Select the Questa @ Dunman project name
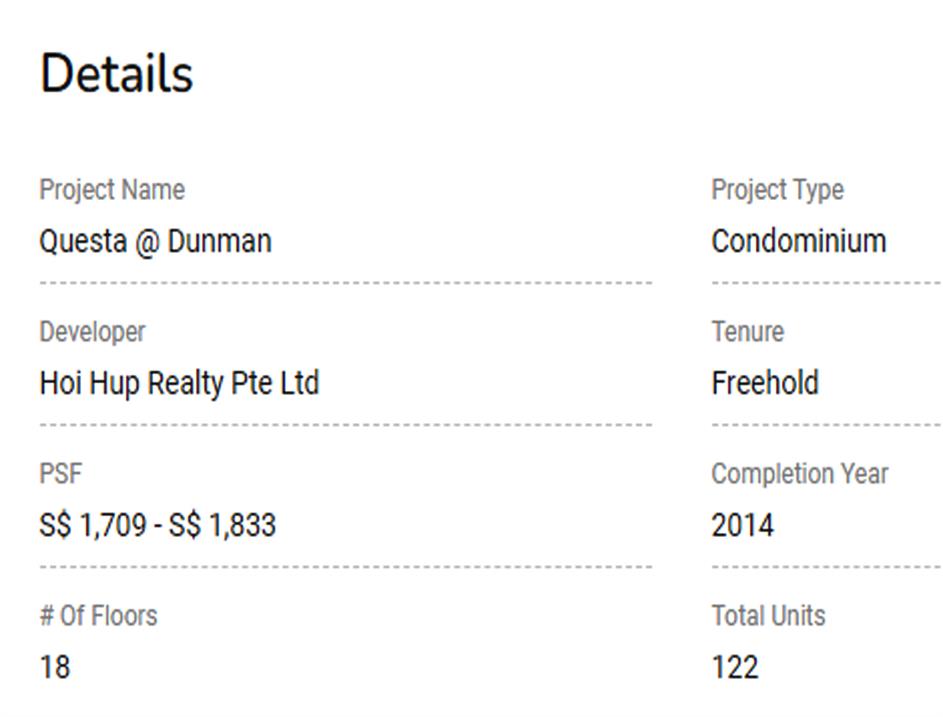This screenshot has width=943, height=717. tap(155, 241)
